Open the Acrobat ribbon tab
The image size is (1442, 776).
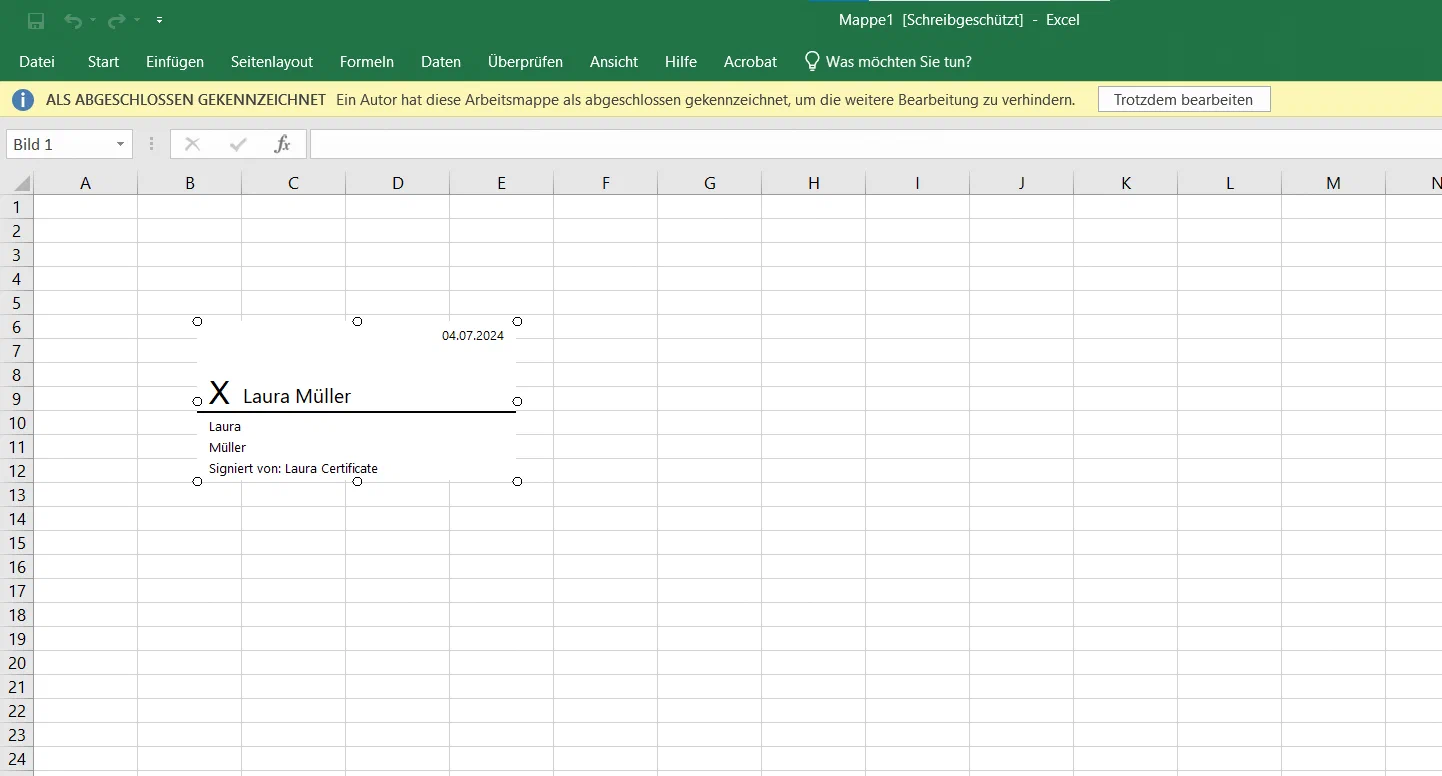coord(750,61)
